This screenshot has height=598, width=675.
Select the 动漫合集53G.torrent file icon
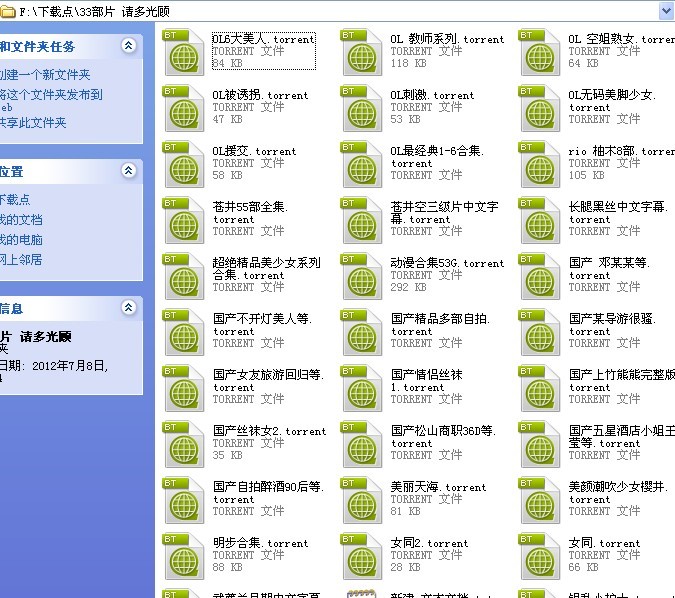click(x=362, y=276)
